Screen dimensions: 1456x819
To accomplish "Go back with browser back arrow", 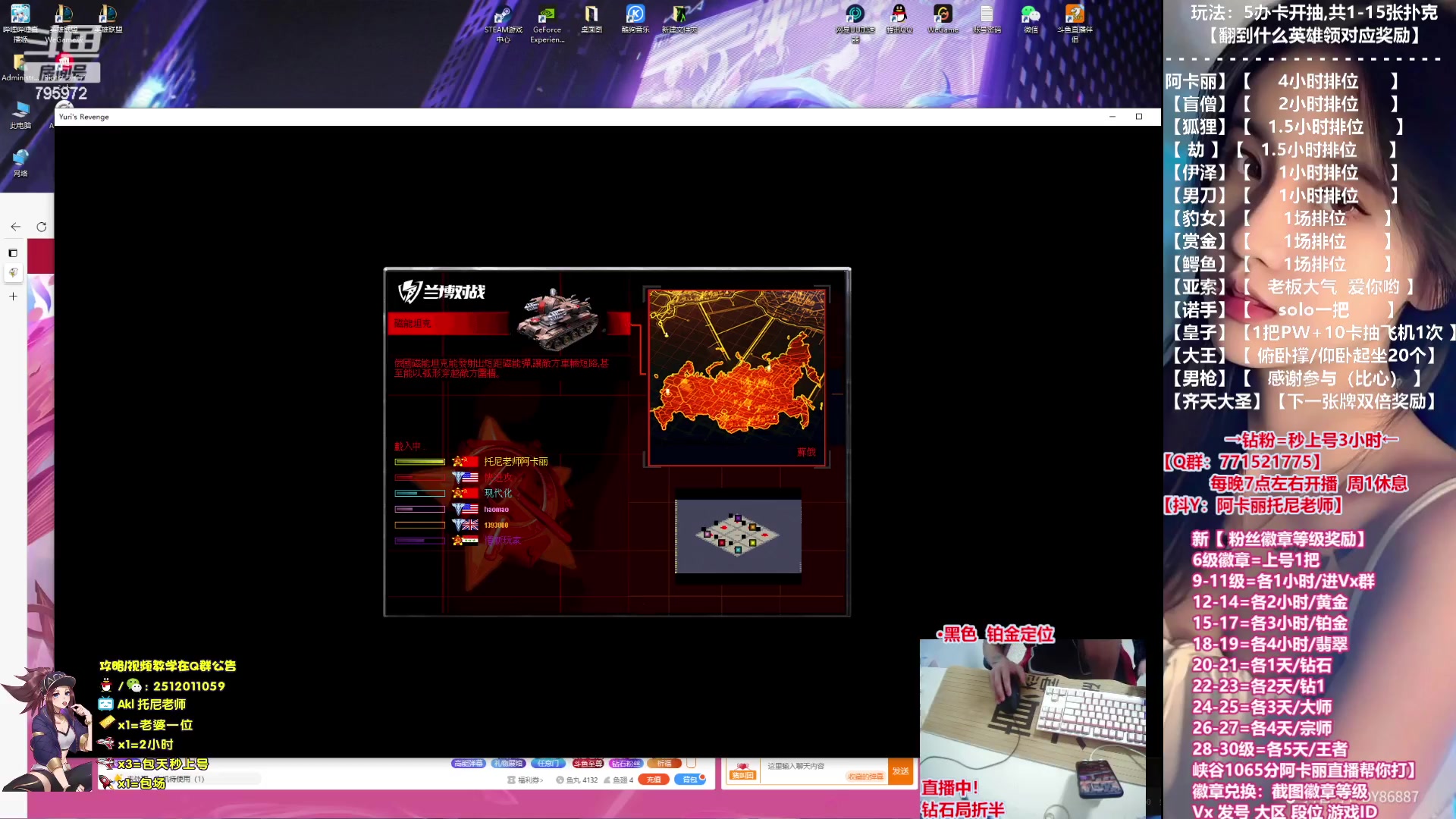I will point(16,227).
